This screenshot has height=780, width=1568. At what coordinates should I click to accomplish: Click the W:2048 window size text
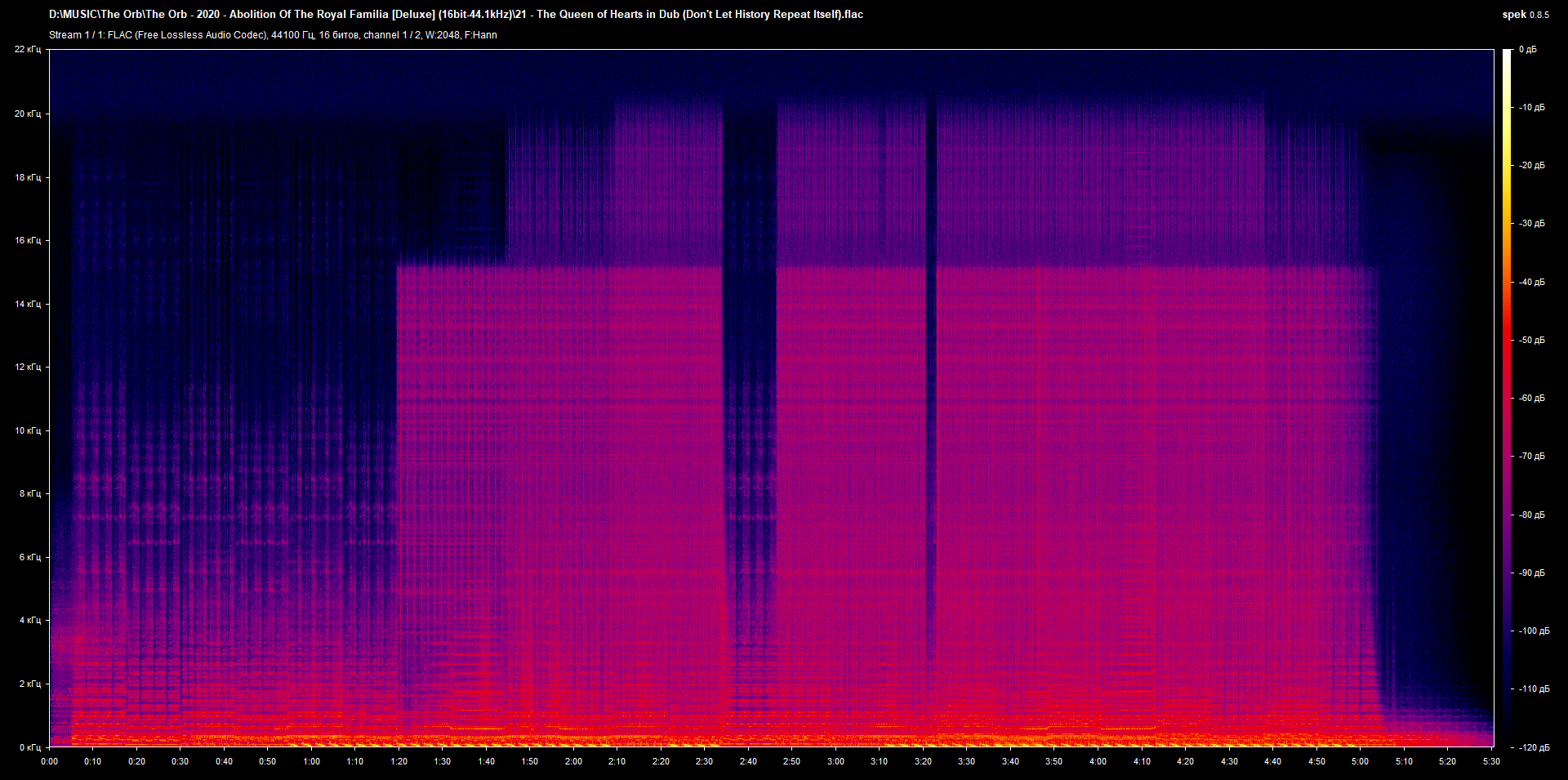(441, 34)
